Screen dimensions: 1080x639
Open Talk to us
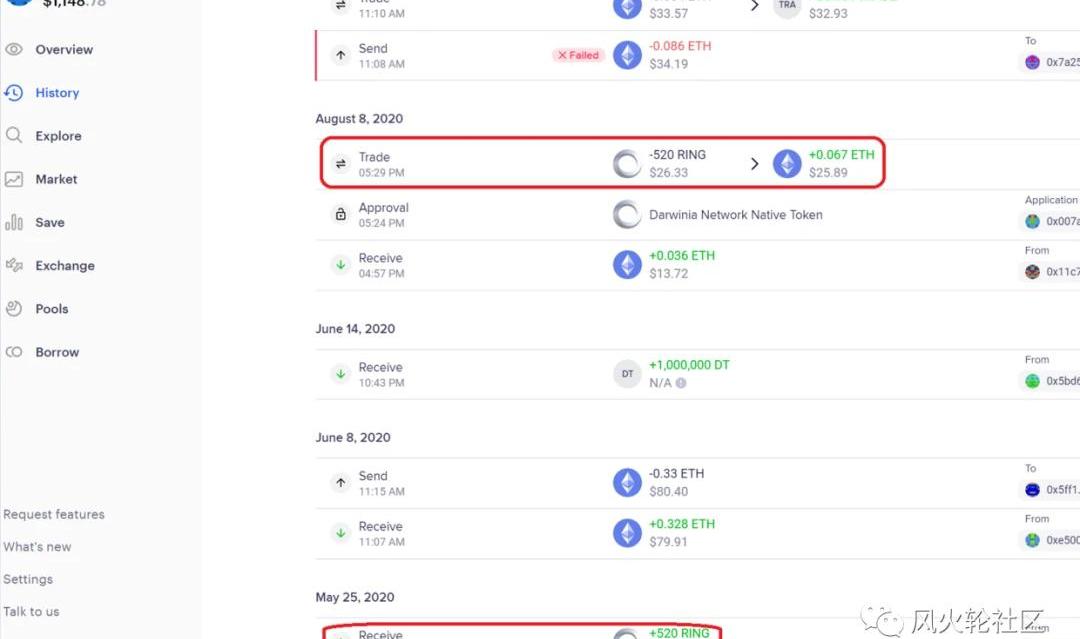click(x=31, y=611)
